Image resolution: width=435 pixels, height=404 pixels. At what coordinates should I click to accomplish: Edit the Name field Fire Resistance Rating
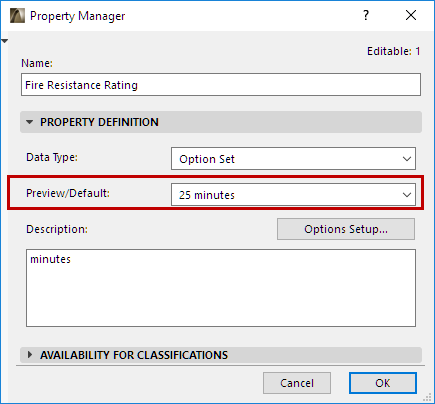[x=221, y=85]
